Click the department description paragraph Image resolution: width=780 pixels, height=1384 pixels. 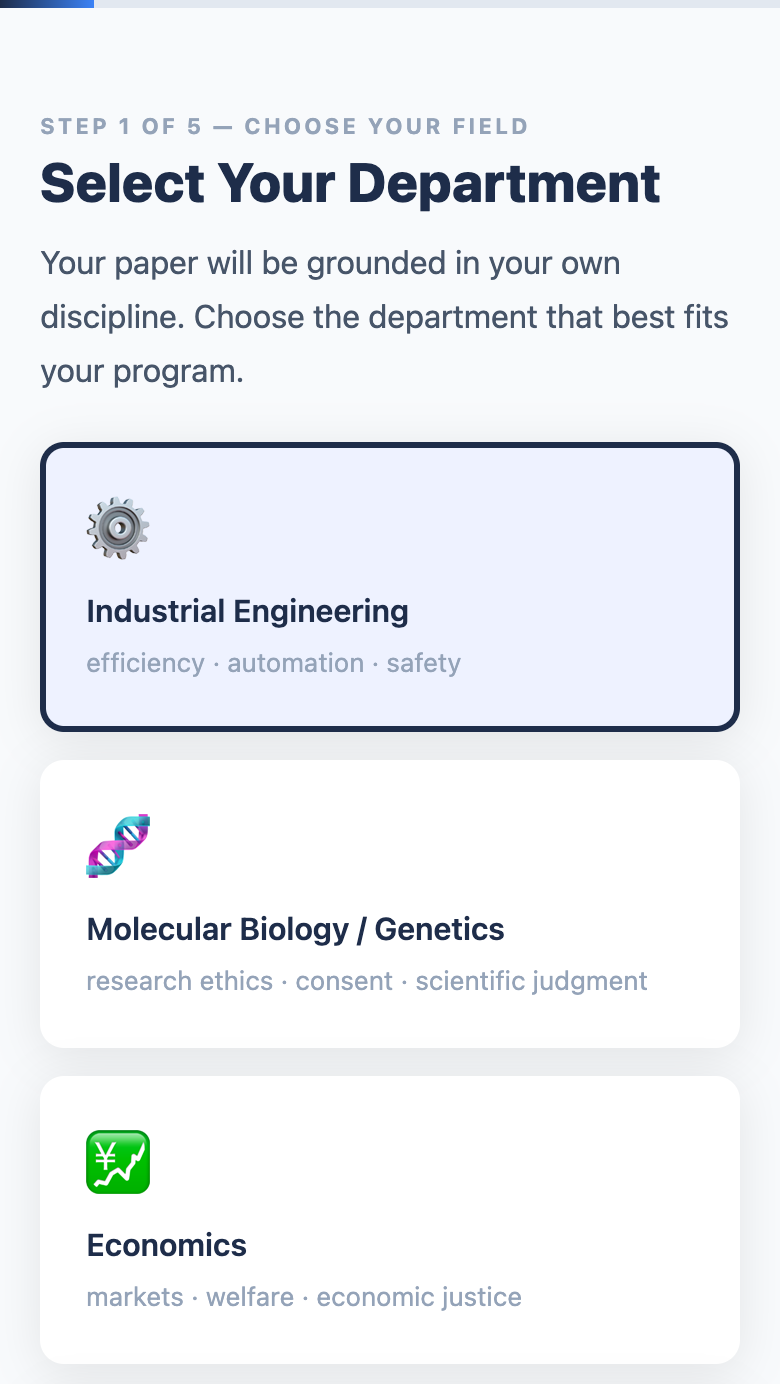pyautogui.click(x=384, y=318)
